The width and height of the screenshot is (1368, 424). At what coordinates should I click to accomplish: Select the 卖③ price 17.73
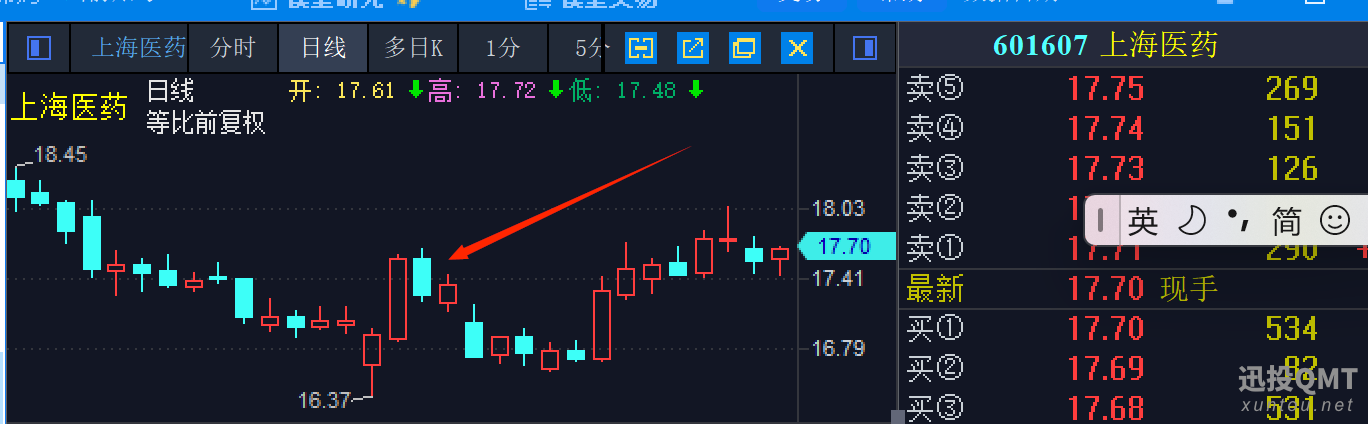(x=1106, y=169)
